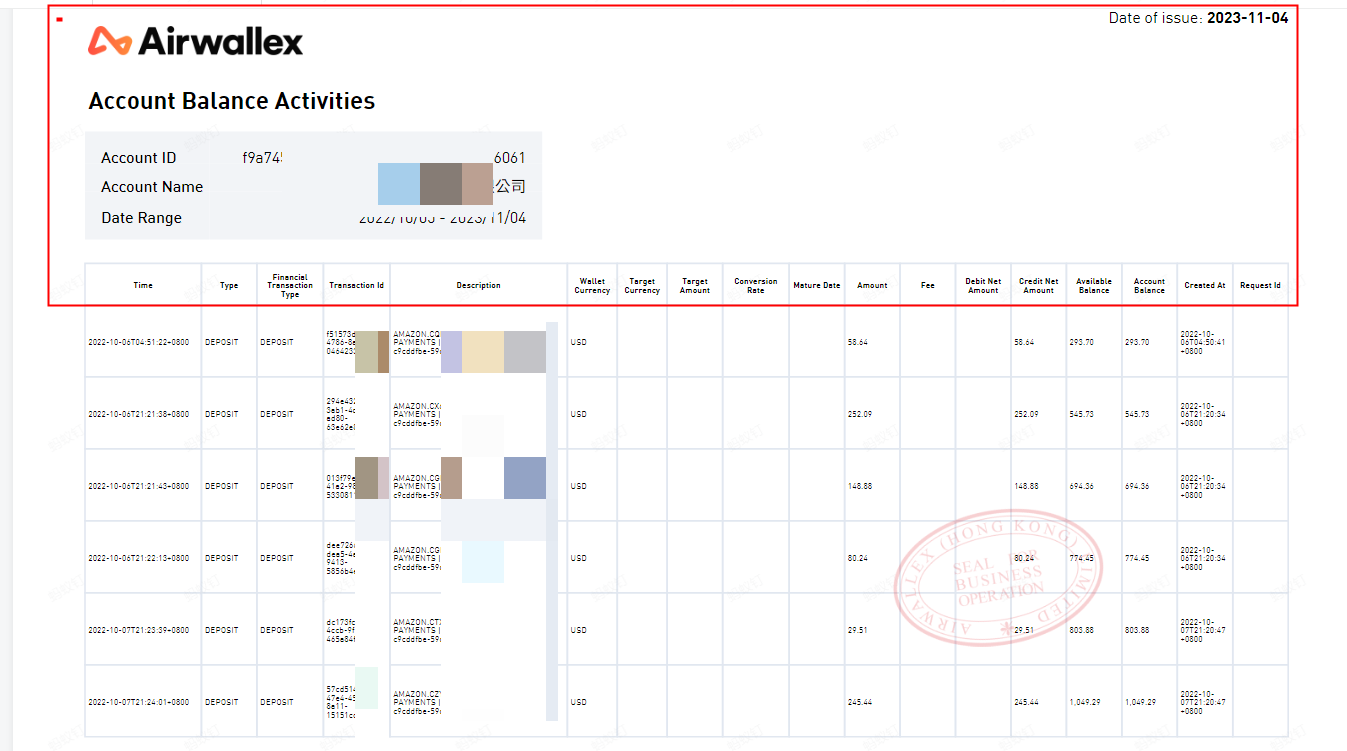The height and width of the screenshot is (751, 1347).
Task: Click the Request Id column header
Action: 1260,285
